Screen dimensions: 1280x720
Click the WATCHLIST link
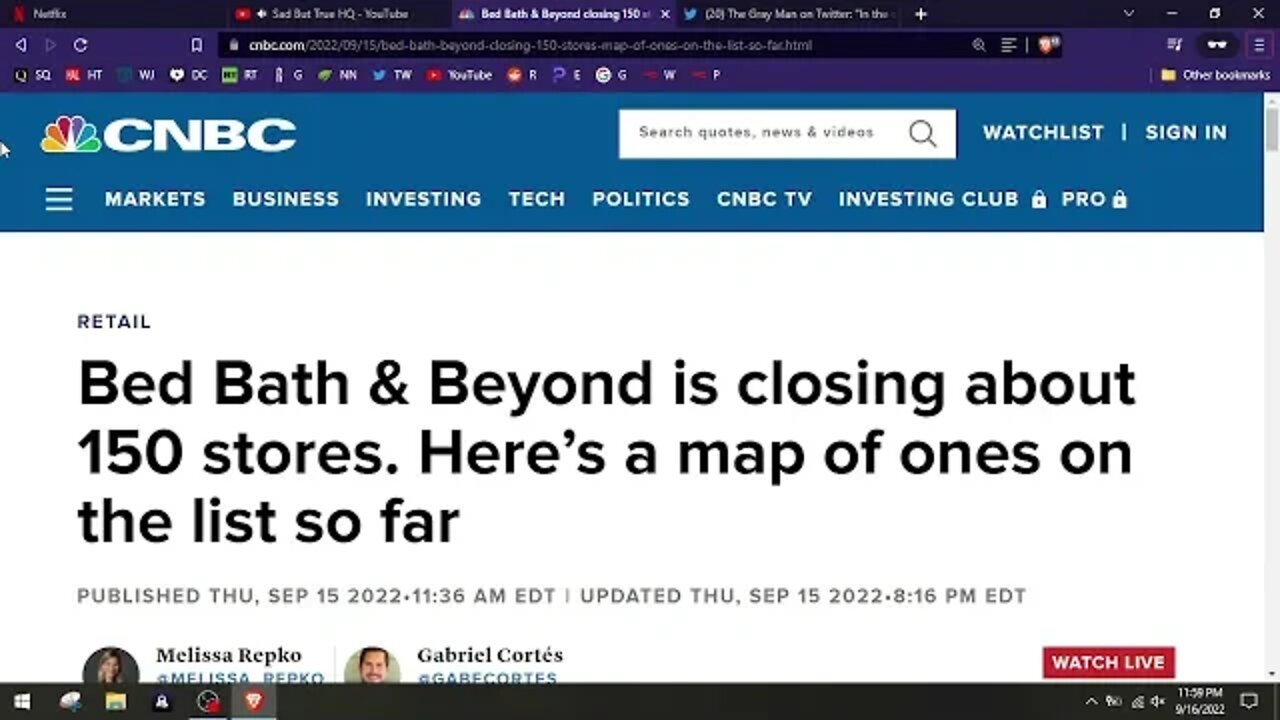pos(1043,132)
